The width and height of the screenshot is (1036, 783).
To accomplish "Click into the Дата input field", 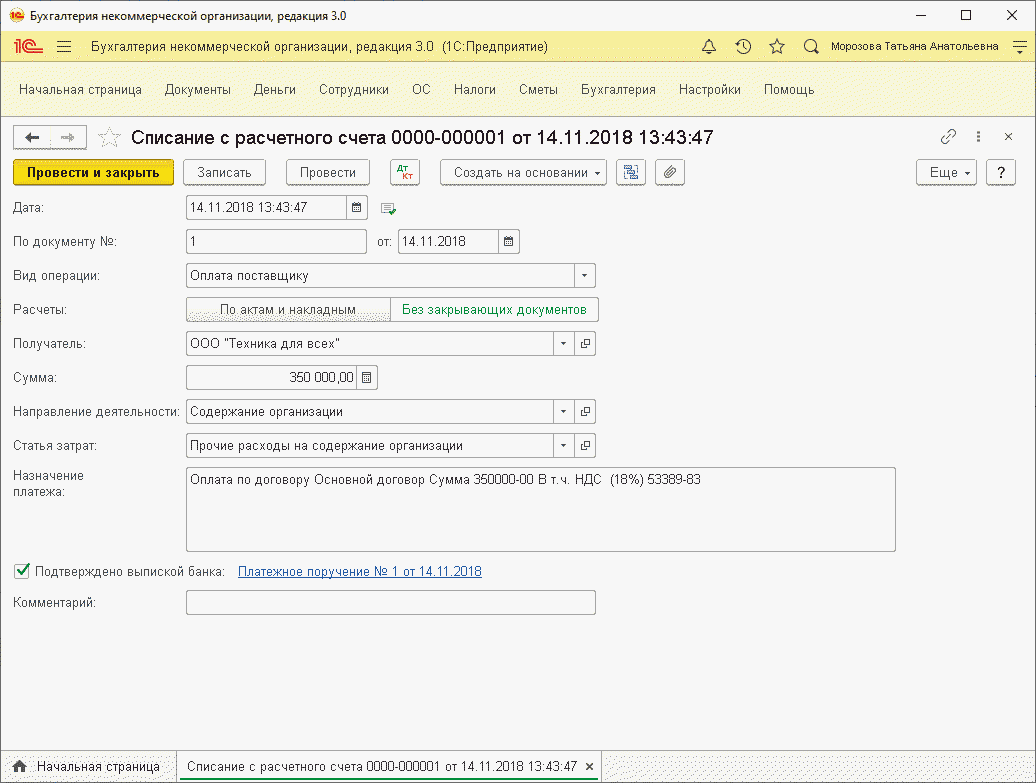I will tap(266, 207).
